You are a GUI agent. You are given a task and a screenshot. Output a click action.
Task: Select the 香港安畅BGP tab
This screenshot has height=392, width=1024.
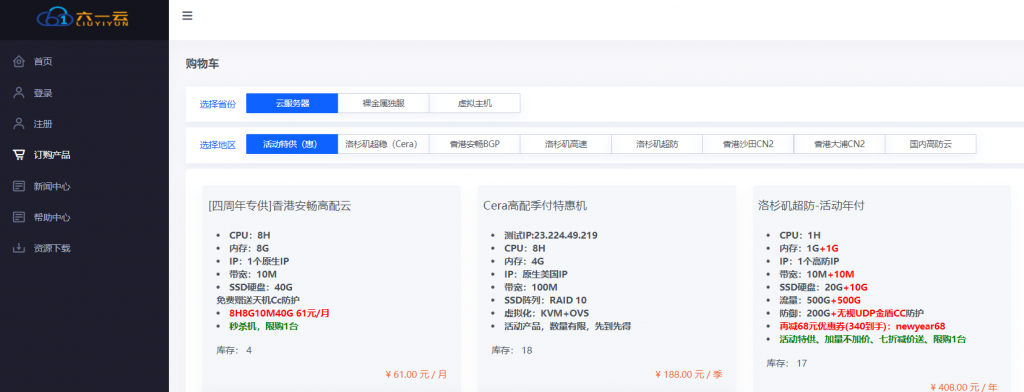point(475,144)
